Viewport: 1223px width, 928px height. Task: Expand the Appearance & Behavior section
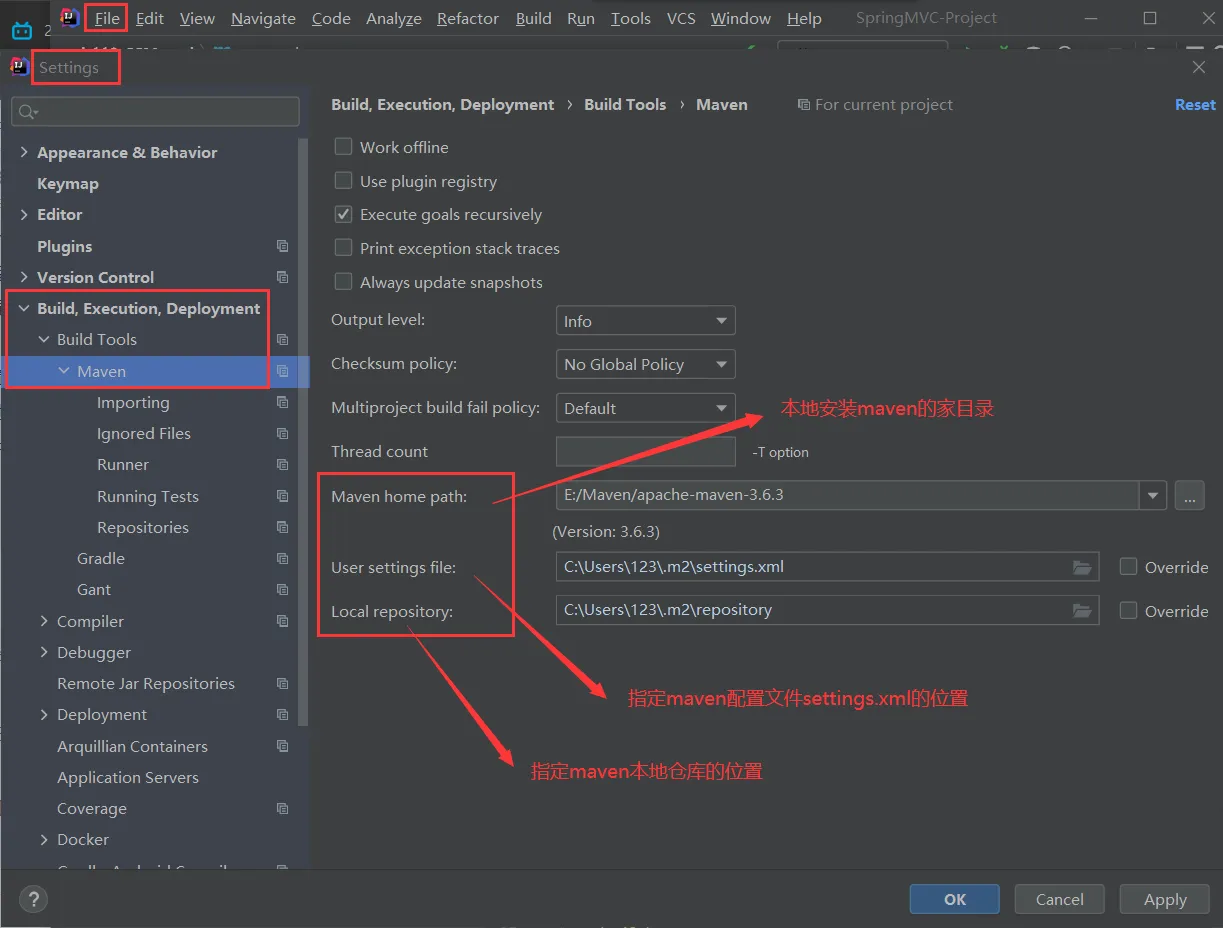click(x=24, y=152)
